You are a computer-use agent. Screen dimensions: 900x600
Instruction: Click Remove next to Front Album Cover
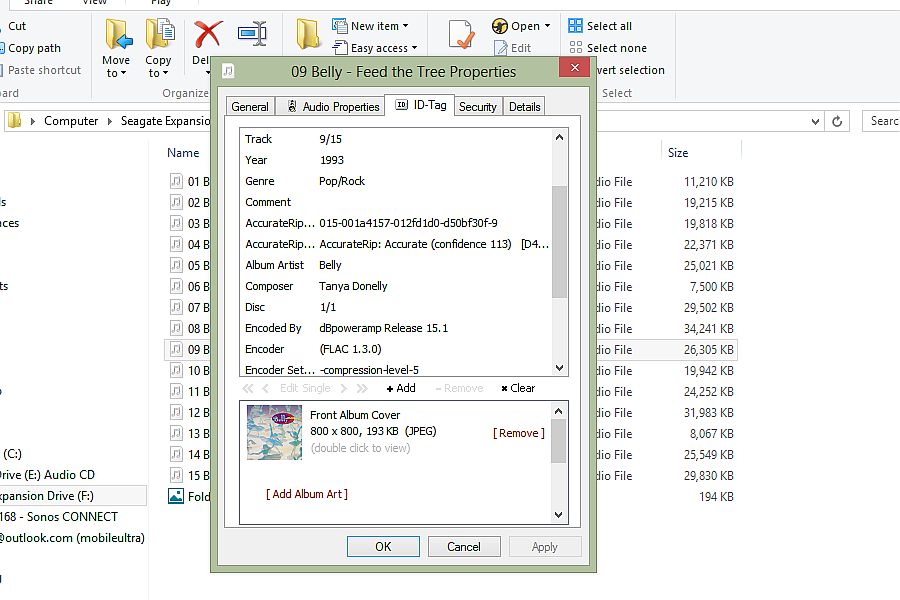(519, 433)
